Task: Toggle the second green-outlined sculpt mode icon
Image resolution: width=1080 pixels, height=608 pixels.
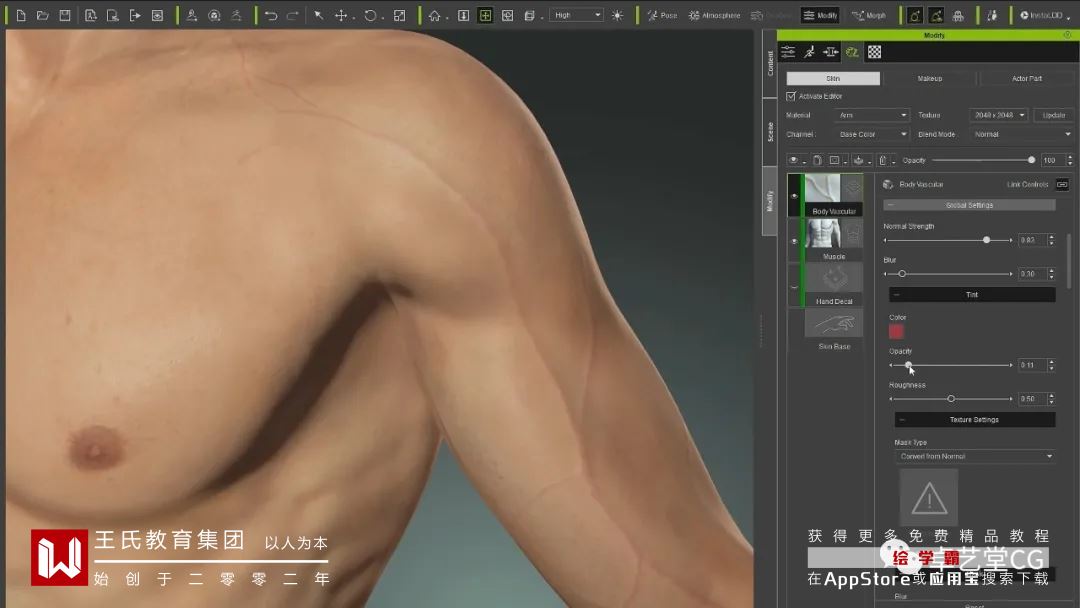Action: (937, 15)
